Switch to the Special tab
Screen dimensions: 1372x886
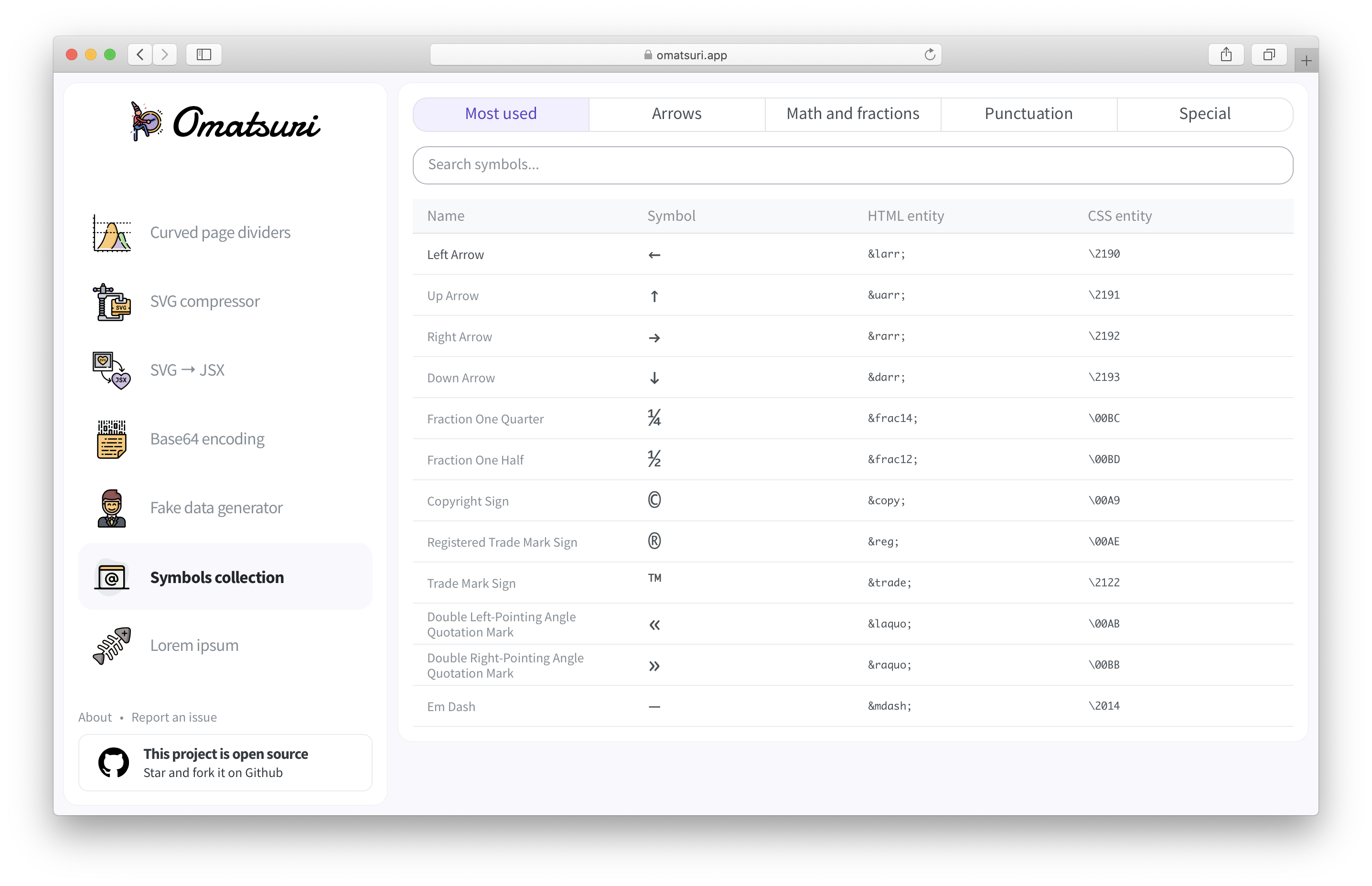point(1204,114)
